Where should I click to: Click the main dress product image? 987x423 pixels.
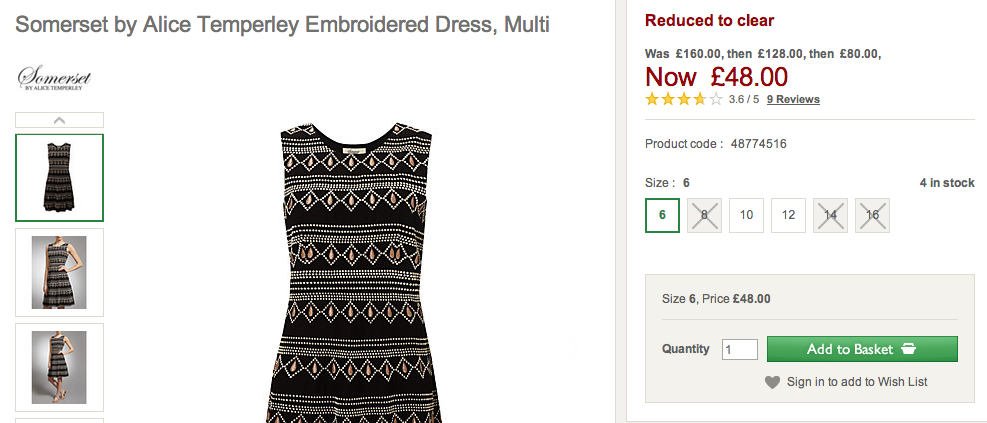[x=360, y=270]
